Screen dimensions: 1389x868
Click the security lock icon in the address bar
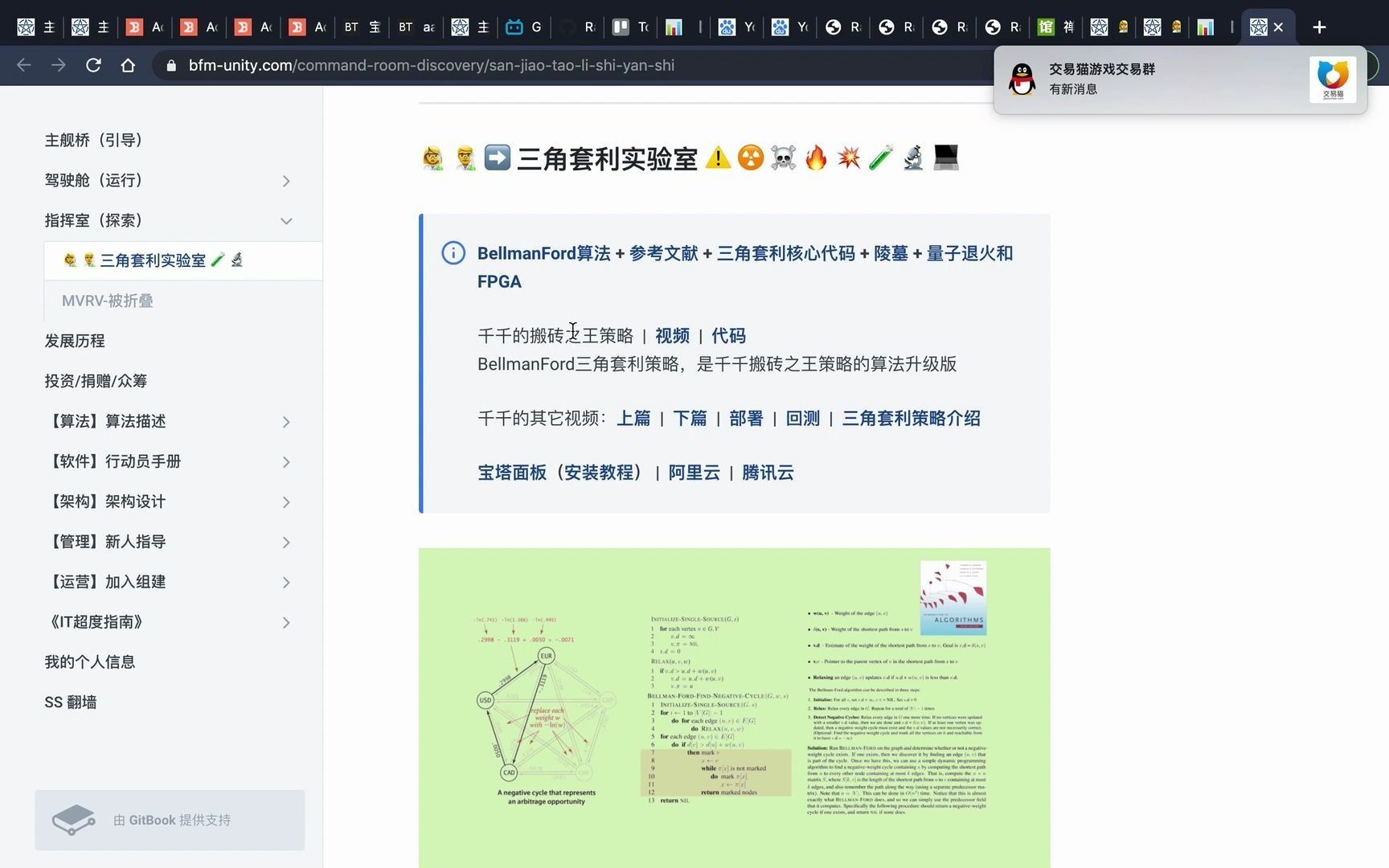point(170,65)
